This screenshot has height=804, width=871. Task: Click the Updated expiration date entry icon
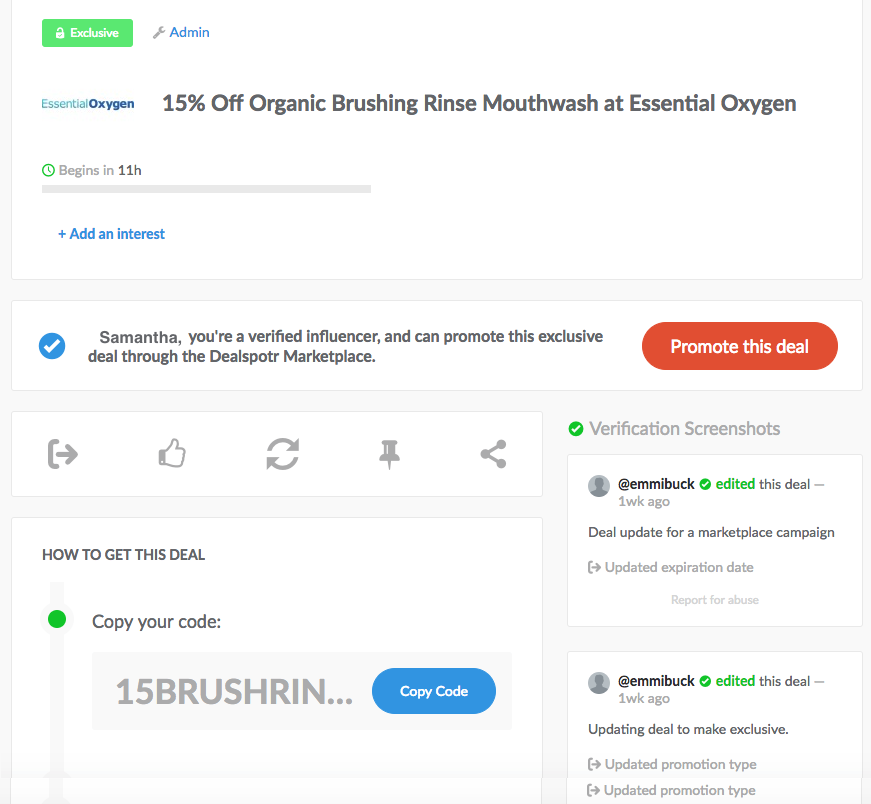[x=593, y=567]
